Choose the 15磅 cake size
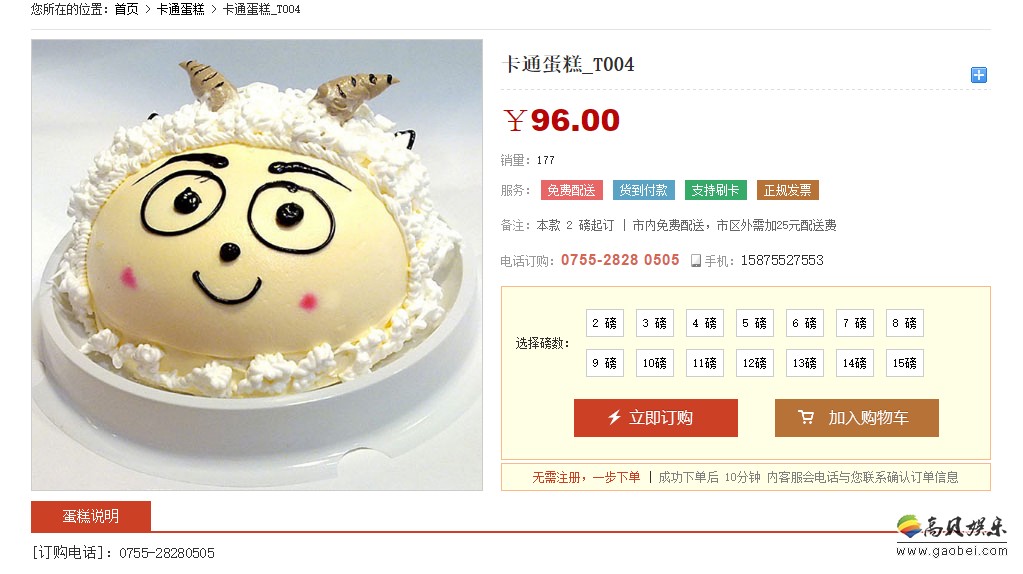1023x574 pixels. pos(905,363)
